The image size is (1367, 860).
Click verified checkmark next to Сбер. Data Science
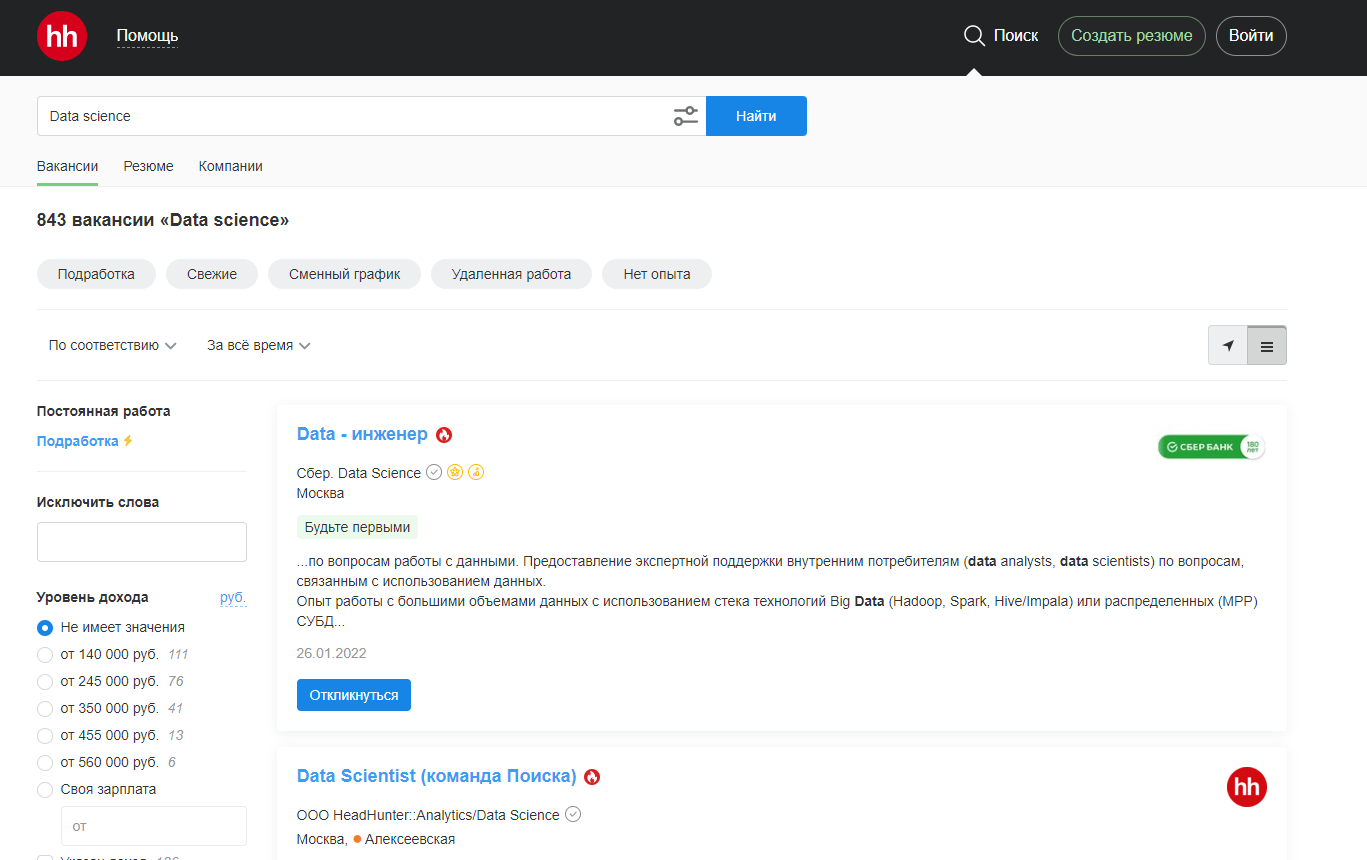coord(434,473)
